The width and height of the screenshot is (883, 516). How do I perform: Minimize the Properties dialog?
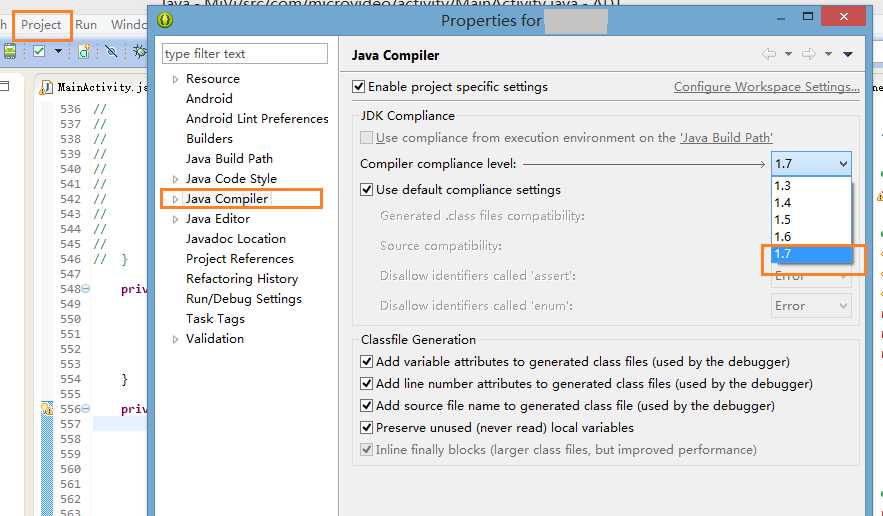tap(781, 18)
